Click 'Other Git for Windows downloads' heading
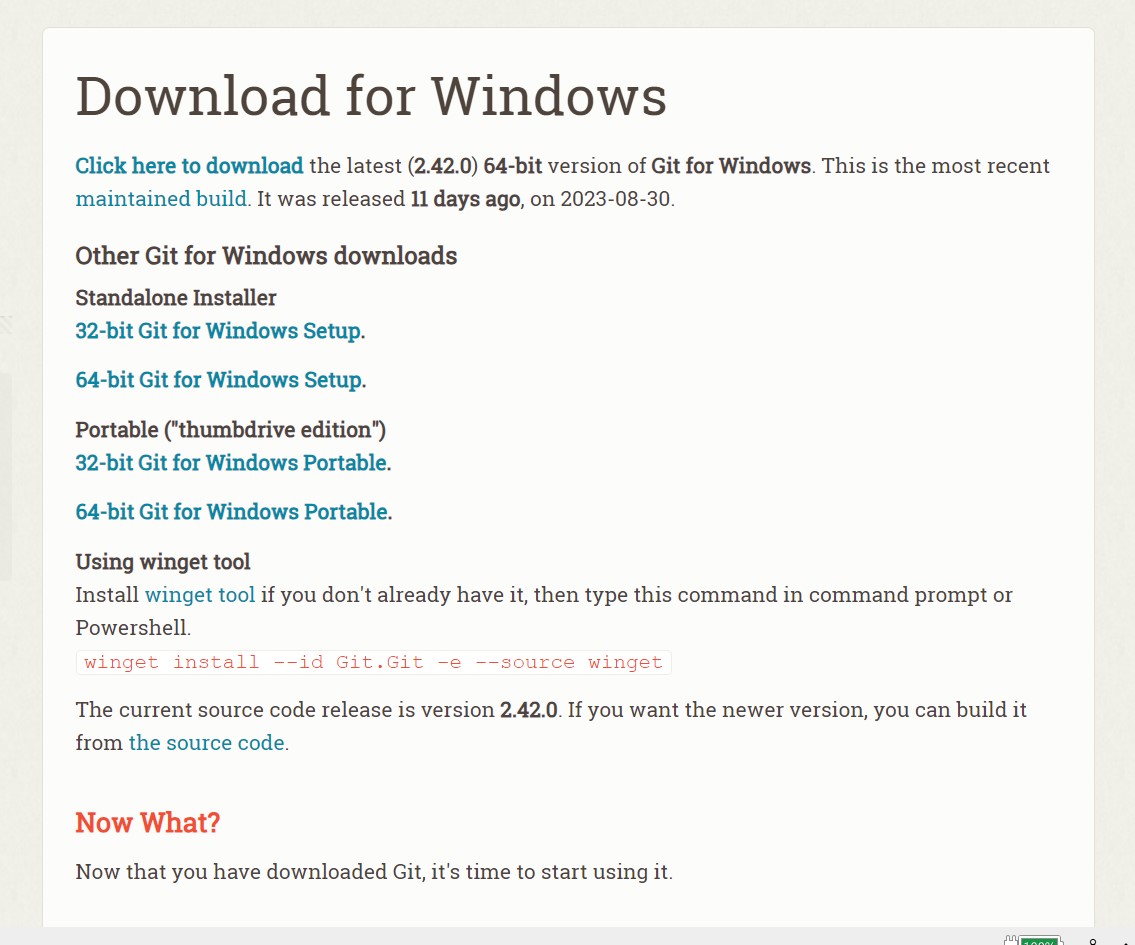 (x=266, y=256)
